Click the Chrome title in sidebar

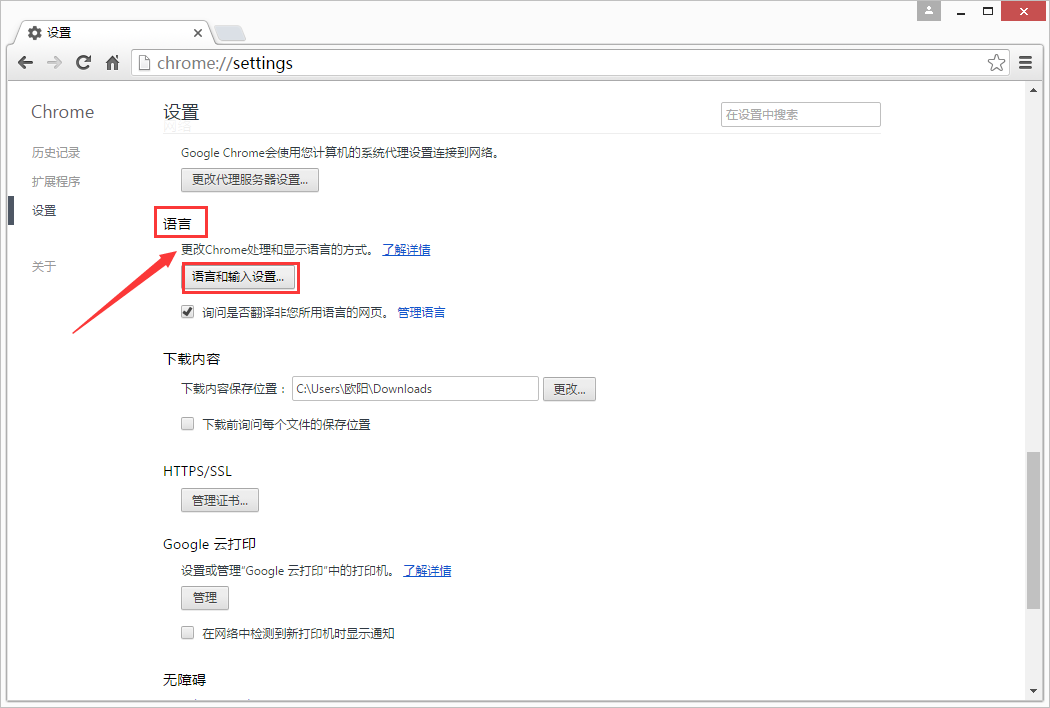[62, 112]
